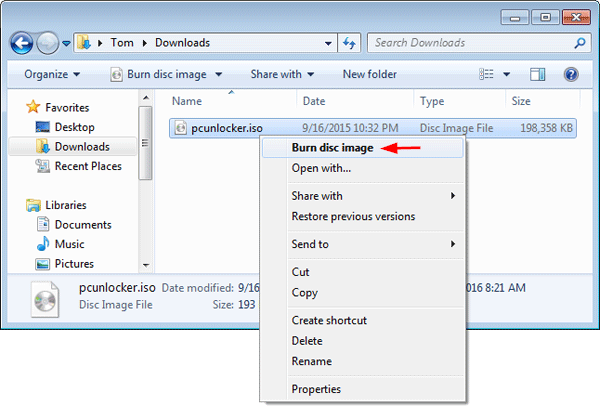Select Recent Places in navigation pane
600x406 pixels.
point(88,166)
